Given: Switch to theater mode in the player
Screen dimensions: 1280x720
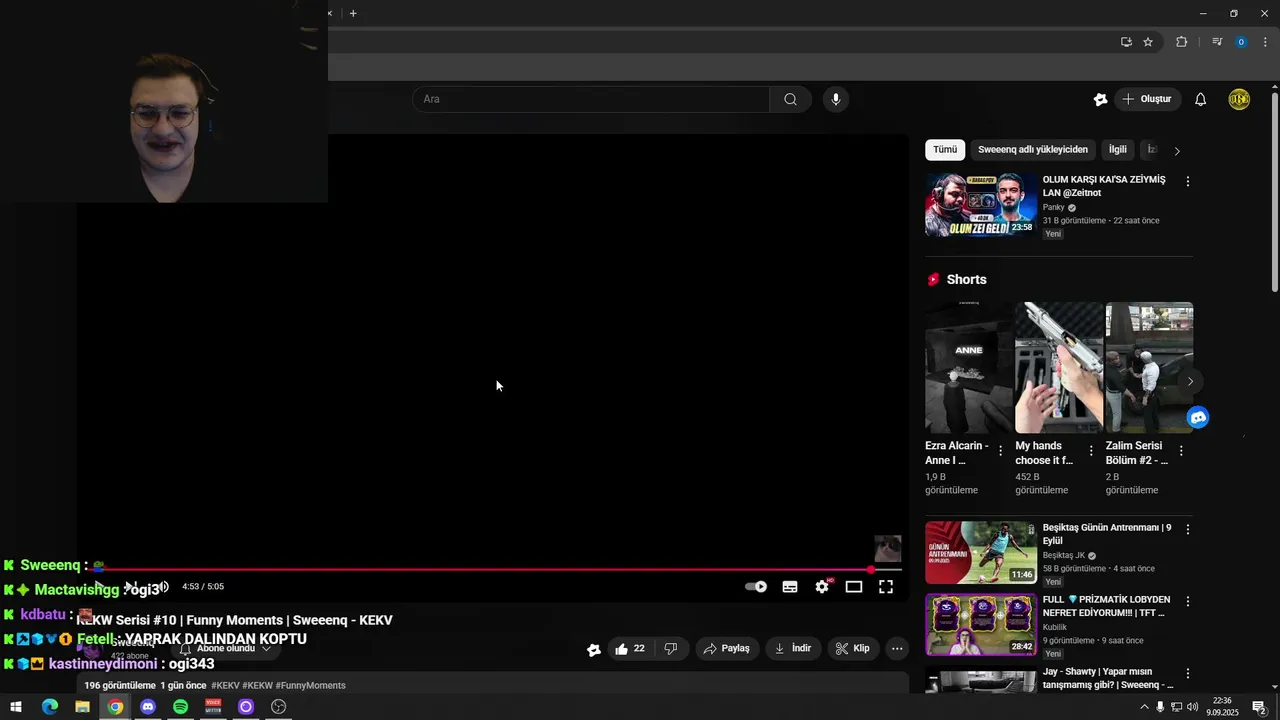Looking at the screenshot, I should tap(854, 587).
